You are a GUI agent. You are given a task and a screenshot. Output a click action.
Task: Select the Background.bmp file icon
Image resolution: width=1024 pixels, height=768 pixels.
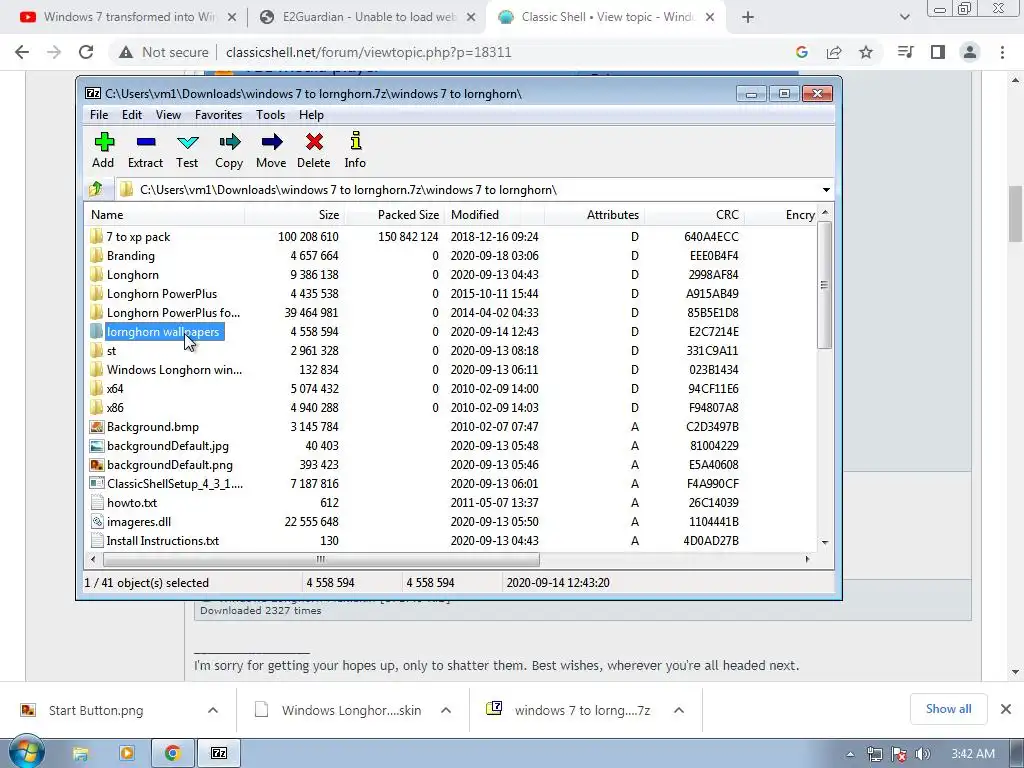point(97,427)
